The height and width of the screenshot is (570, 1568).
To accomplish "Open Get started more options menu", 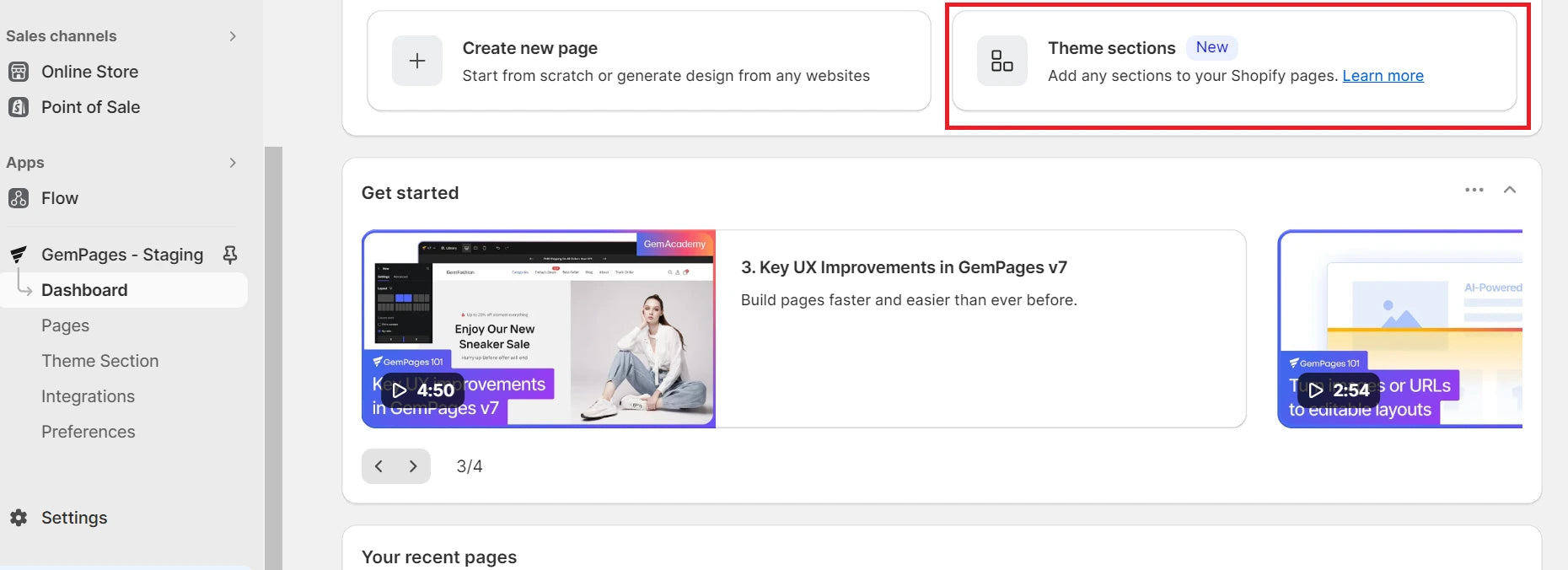I will pyautogui.click(x=1474, y=190).
